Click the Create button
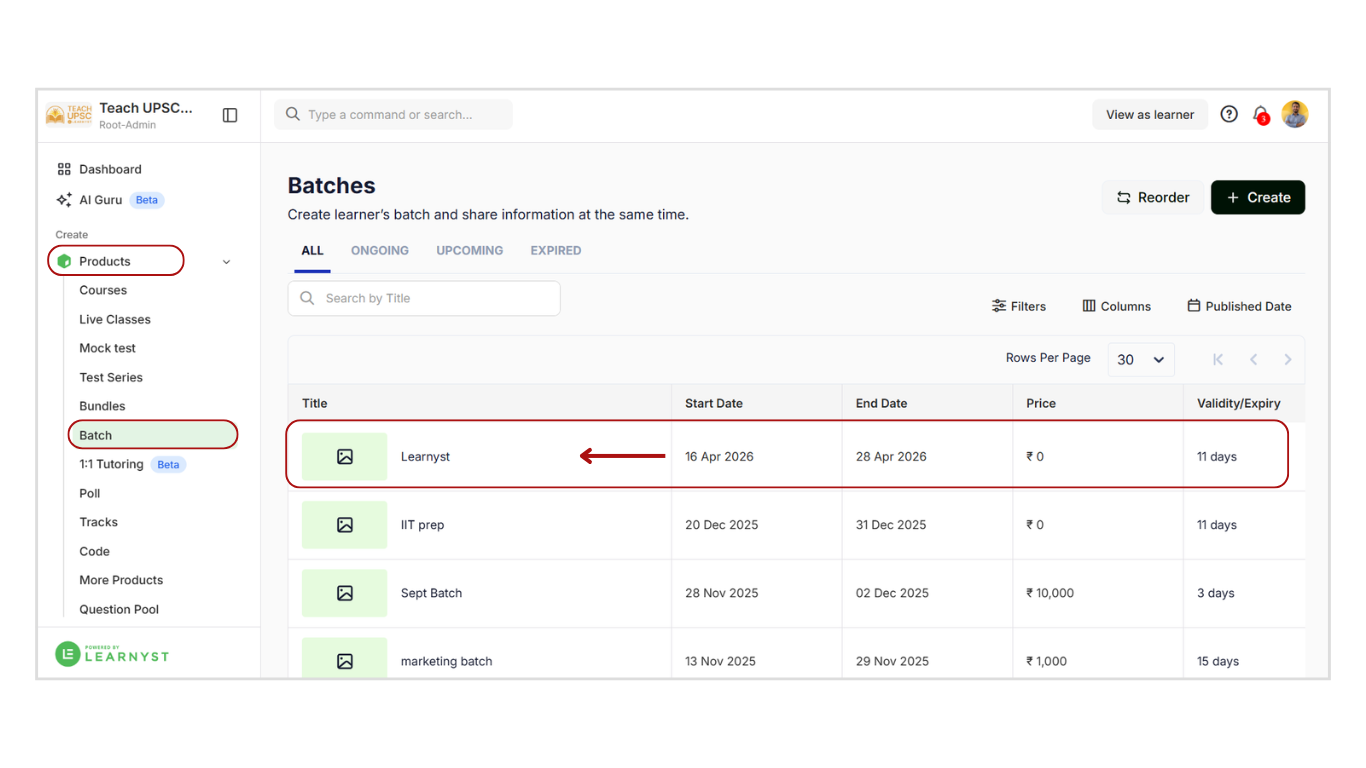The height and width of the screenshot is (768, 1366). [x=1258, y=197]
